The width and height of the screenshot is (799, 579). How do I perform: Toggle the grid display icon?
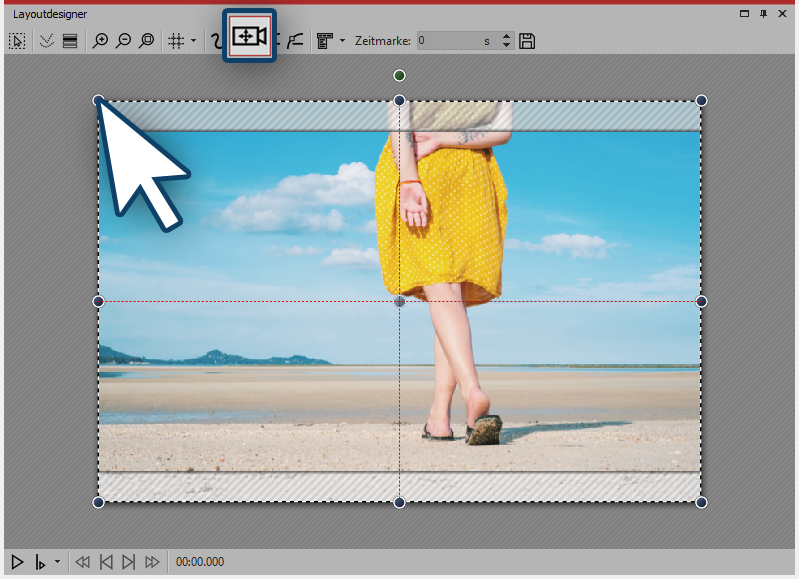tap(175, 41)
